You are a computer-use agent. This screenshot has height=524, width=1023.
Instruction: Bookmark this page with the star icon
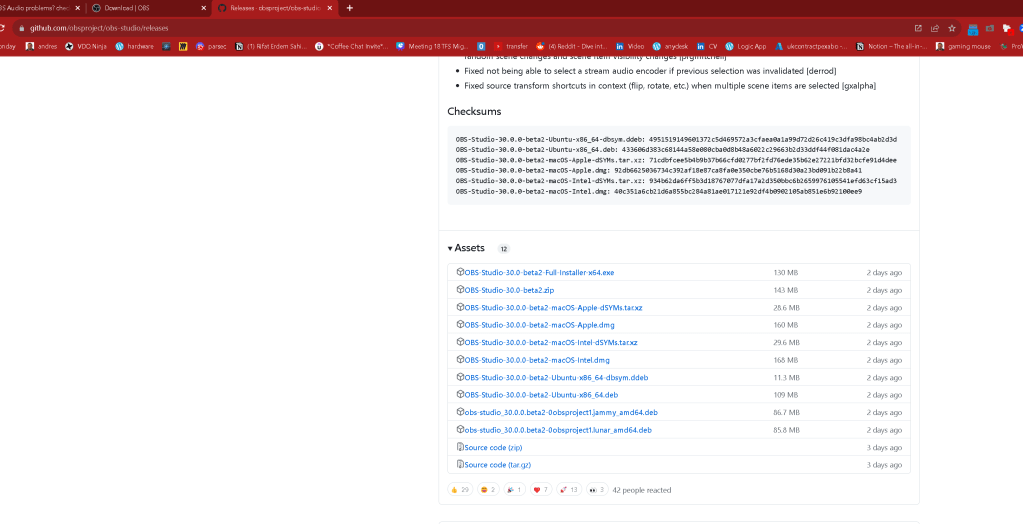(952, 28)
